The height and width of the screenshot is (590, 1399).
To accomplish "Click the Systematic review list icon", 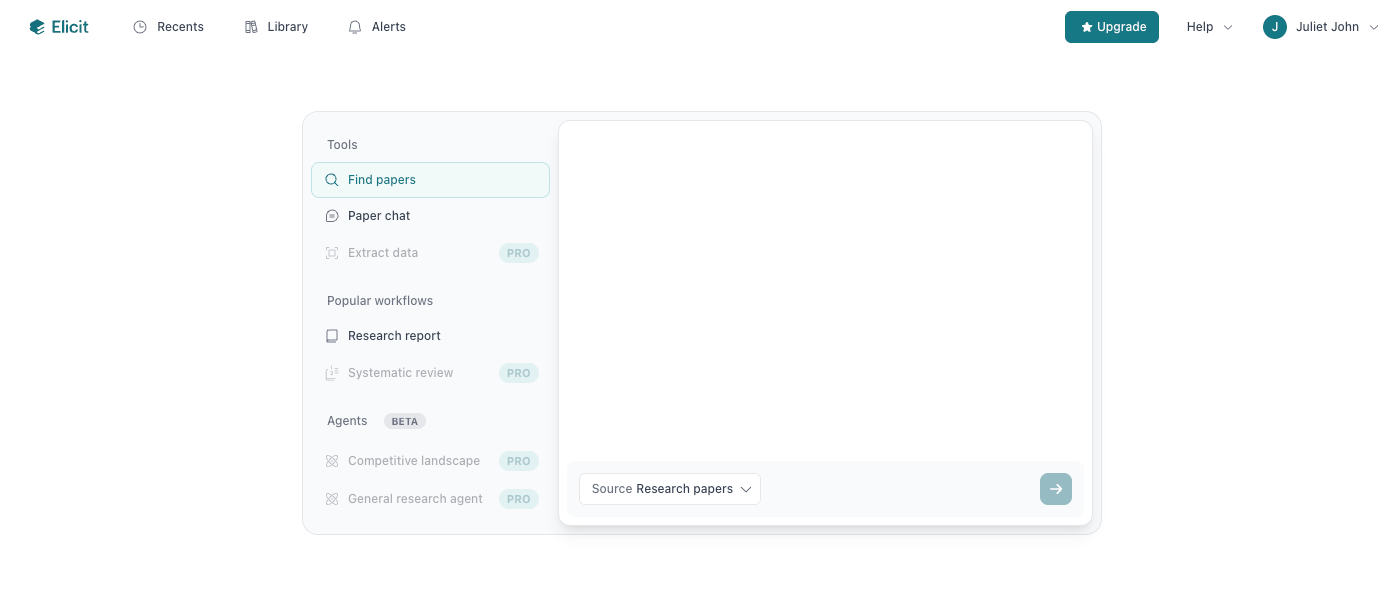I will tap(331, 372).
